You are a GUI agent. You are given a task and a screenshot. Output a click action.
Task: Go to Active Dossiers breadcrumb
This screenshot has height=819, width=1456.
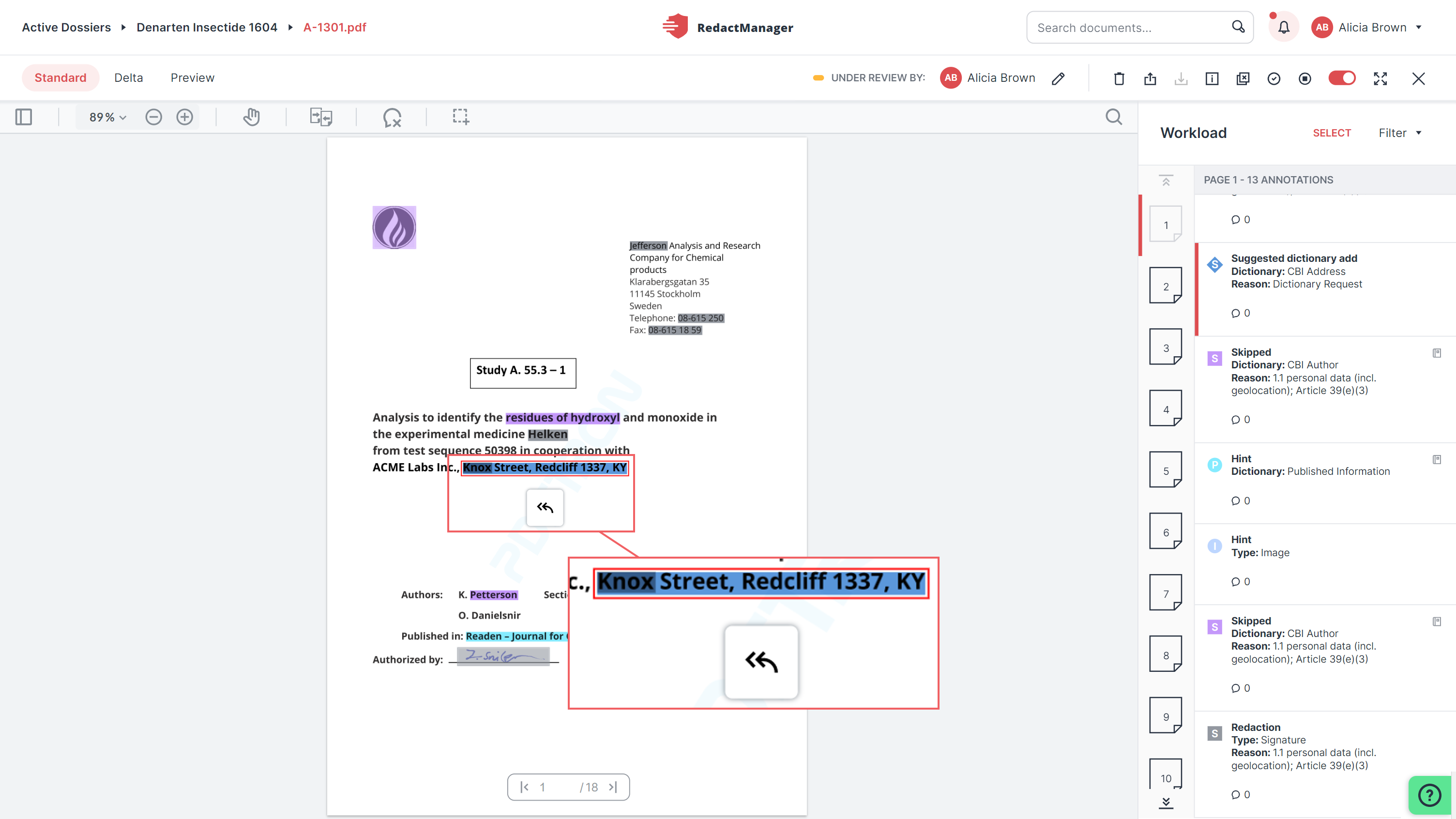pyautogui.click(x=66, y=27)
